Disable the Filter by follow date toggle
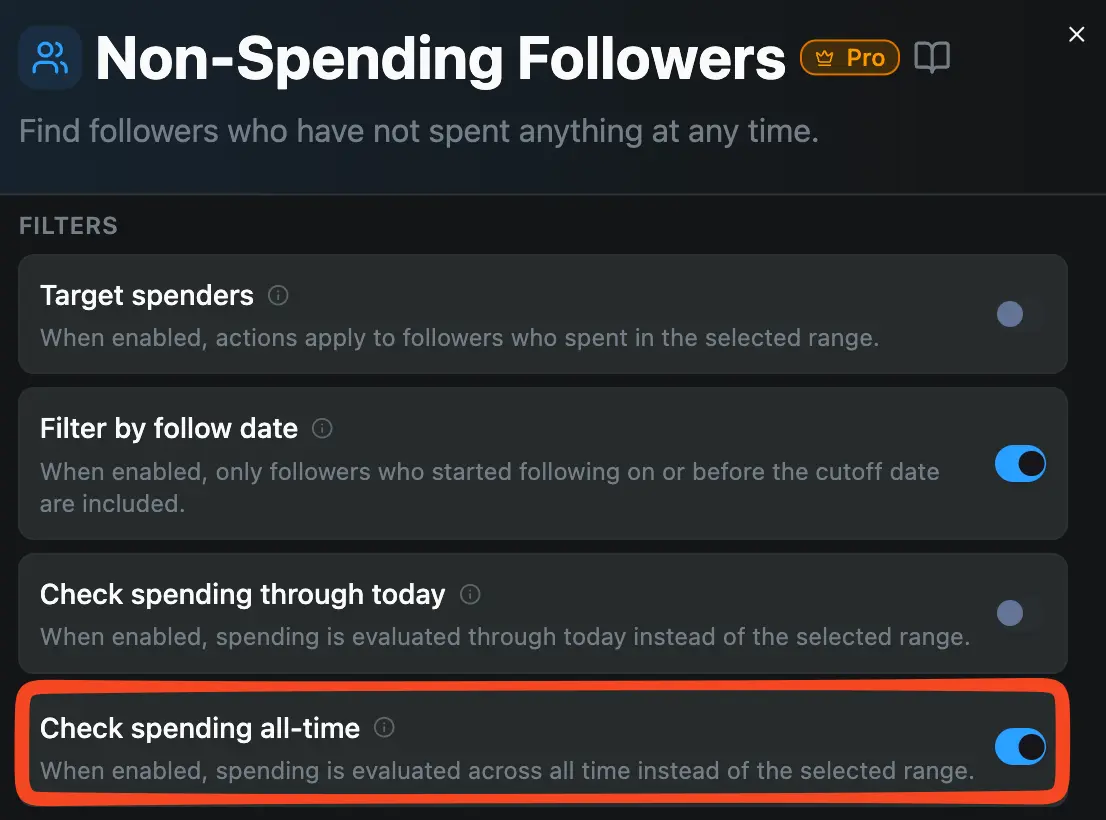The width and height of the screenshot is (1106, 820). coord(1020,464)
